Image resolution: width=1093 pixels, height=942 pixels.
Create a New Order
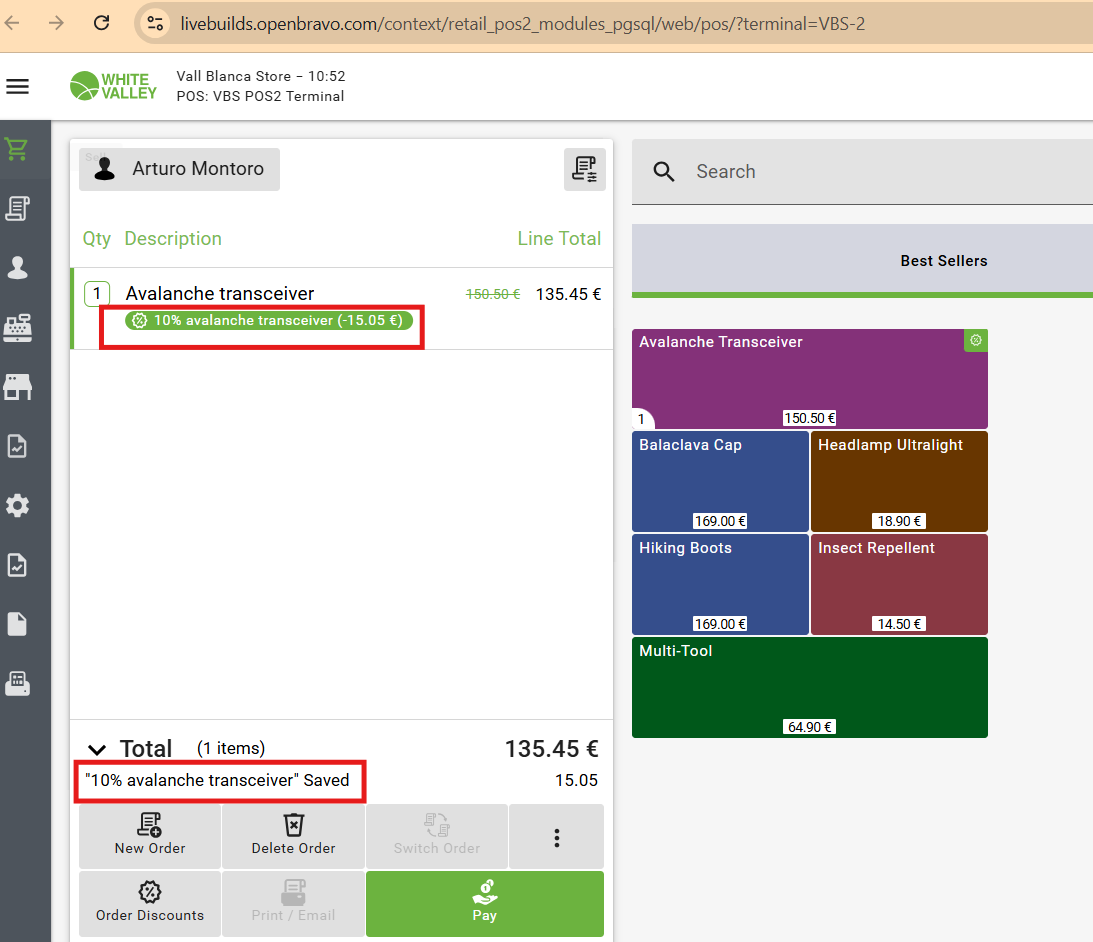(x=150, y=836)
